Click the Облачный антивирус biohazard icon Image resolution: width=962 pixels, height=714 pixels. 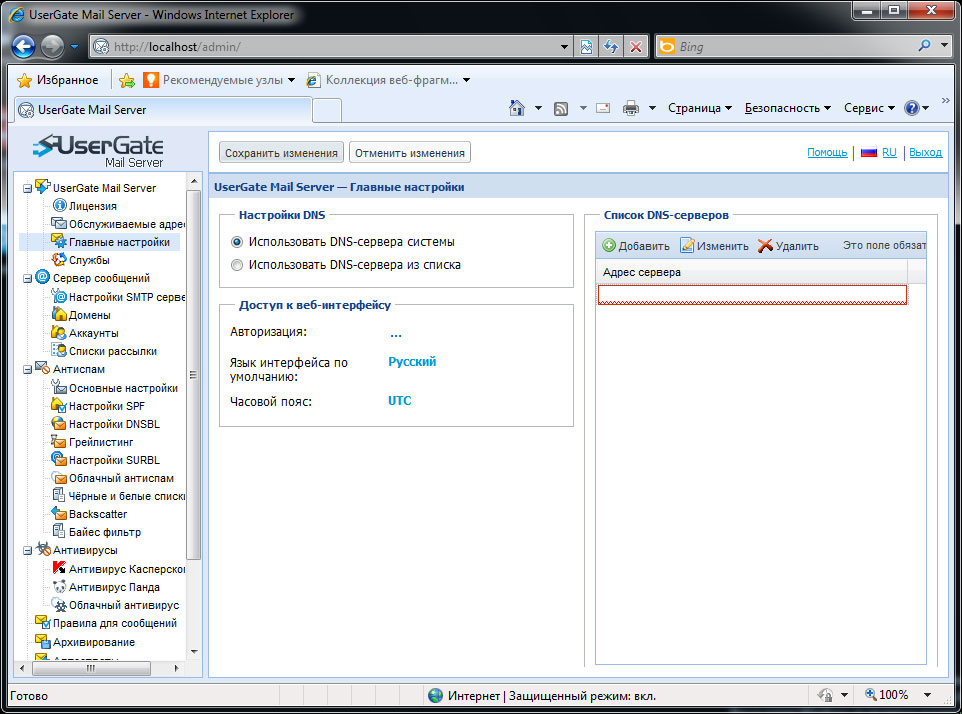[60, 605]
